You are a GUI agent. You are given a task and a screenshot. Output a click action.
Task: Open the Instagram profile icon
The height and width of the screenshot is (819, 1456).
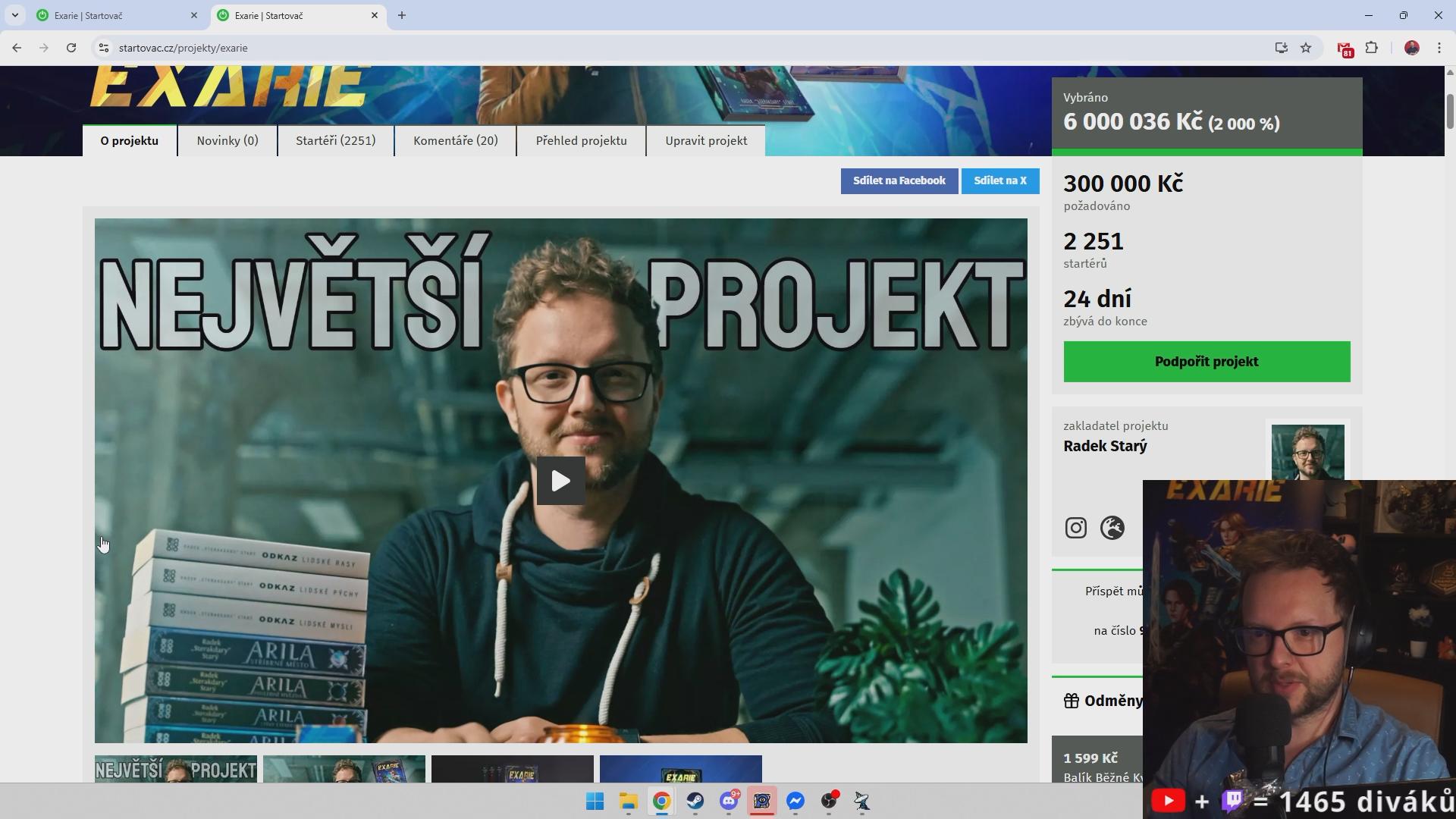click(1075, 528)
